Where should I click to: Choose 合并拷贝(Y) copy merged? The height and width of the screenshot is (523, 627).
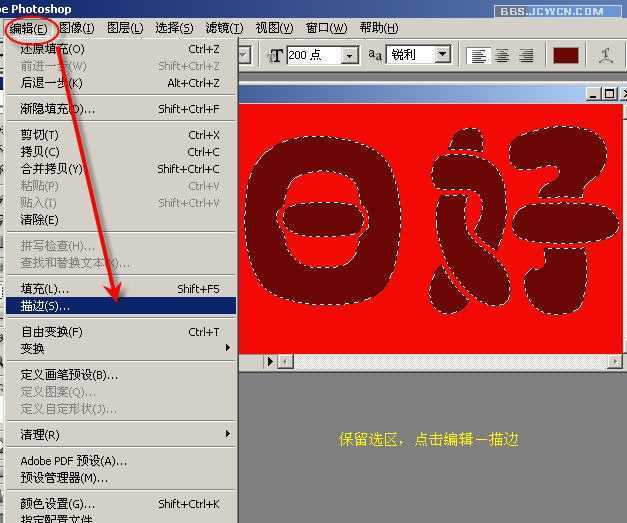tap(121, 169)
